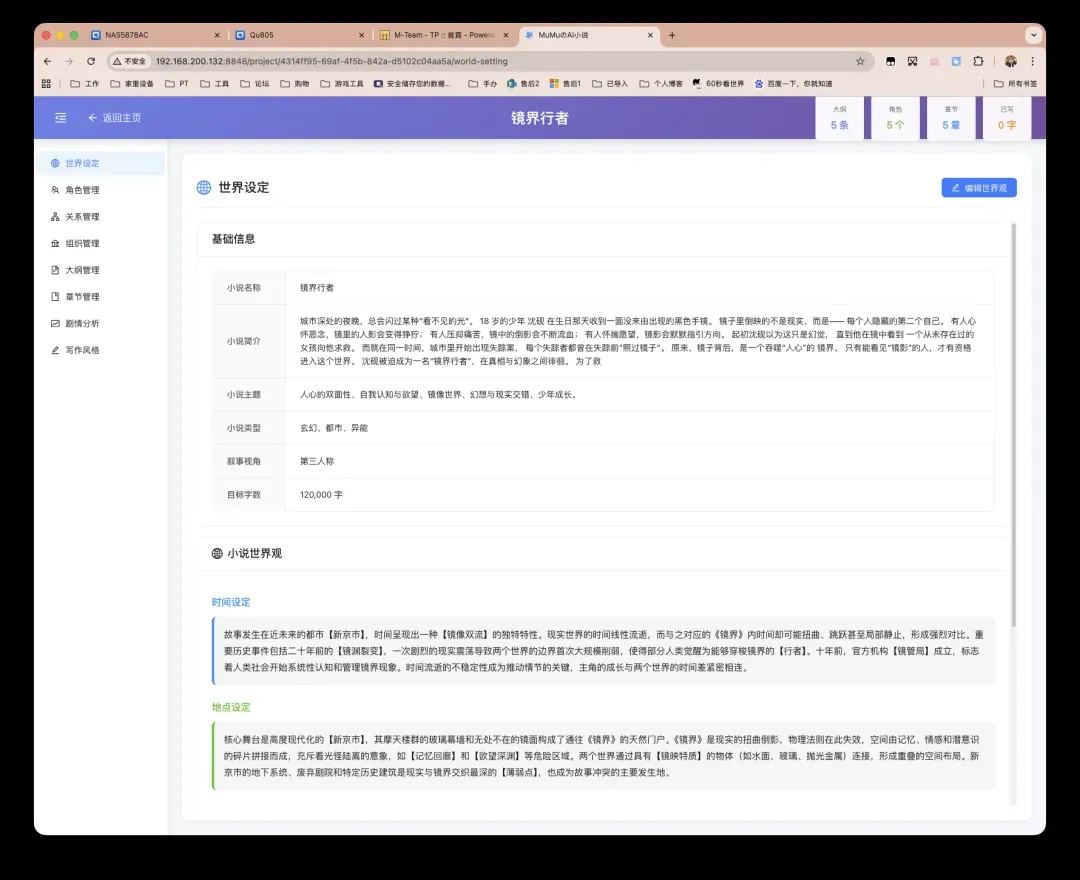
Task: Click the vertical scrollbar of the content panel
Action: pyautogui.click(x=1013, y=420)
